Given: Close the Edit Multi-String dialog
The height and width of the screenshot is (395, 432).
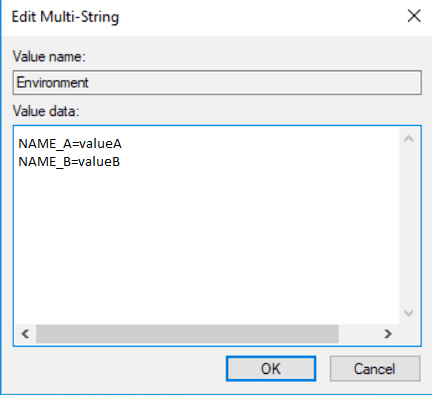Looking at the screenshot, I should [x=414, y=16].
